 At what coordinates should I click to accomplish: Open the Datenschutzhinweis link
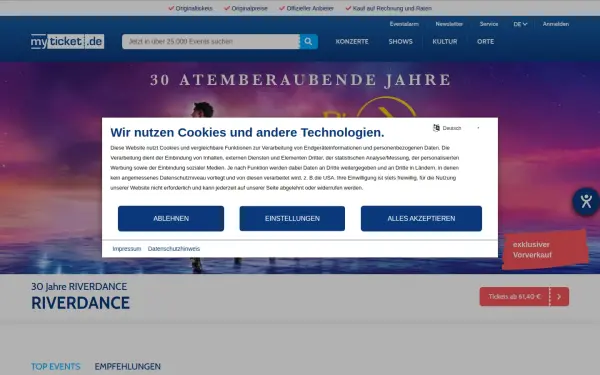pyautogui.click(x=174, y=249)
